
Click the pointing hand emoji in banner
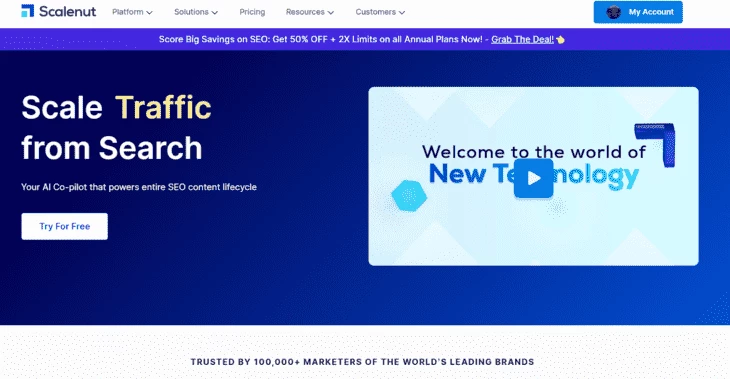click(x=561, y=40)
